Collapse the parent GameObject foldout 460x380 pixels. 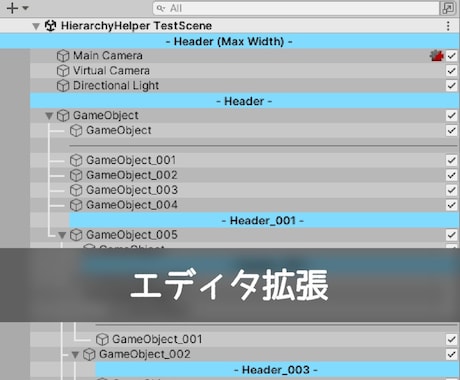(x=49, y=116)
